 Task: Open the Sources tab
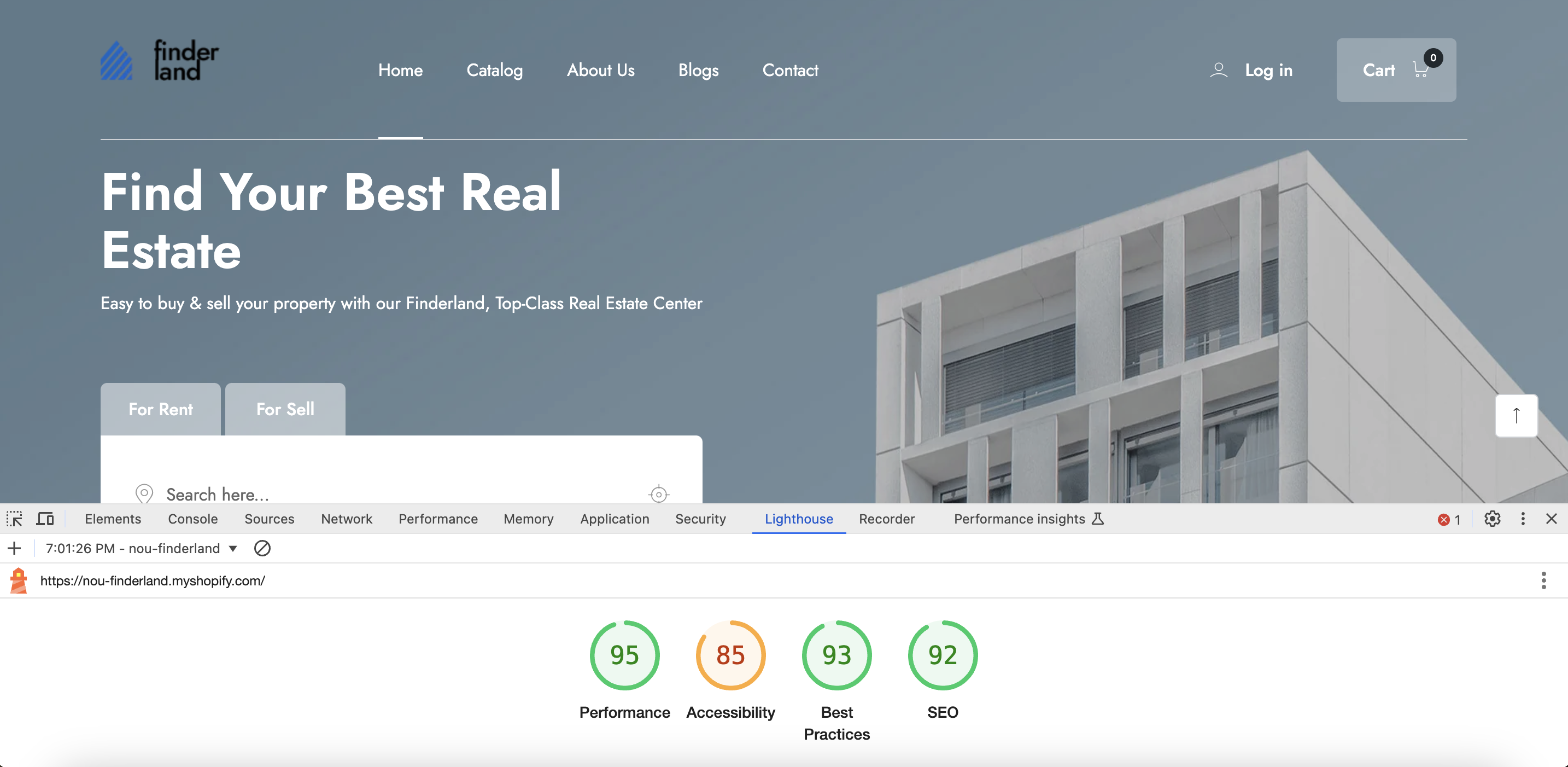click(x=270, y=519)
